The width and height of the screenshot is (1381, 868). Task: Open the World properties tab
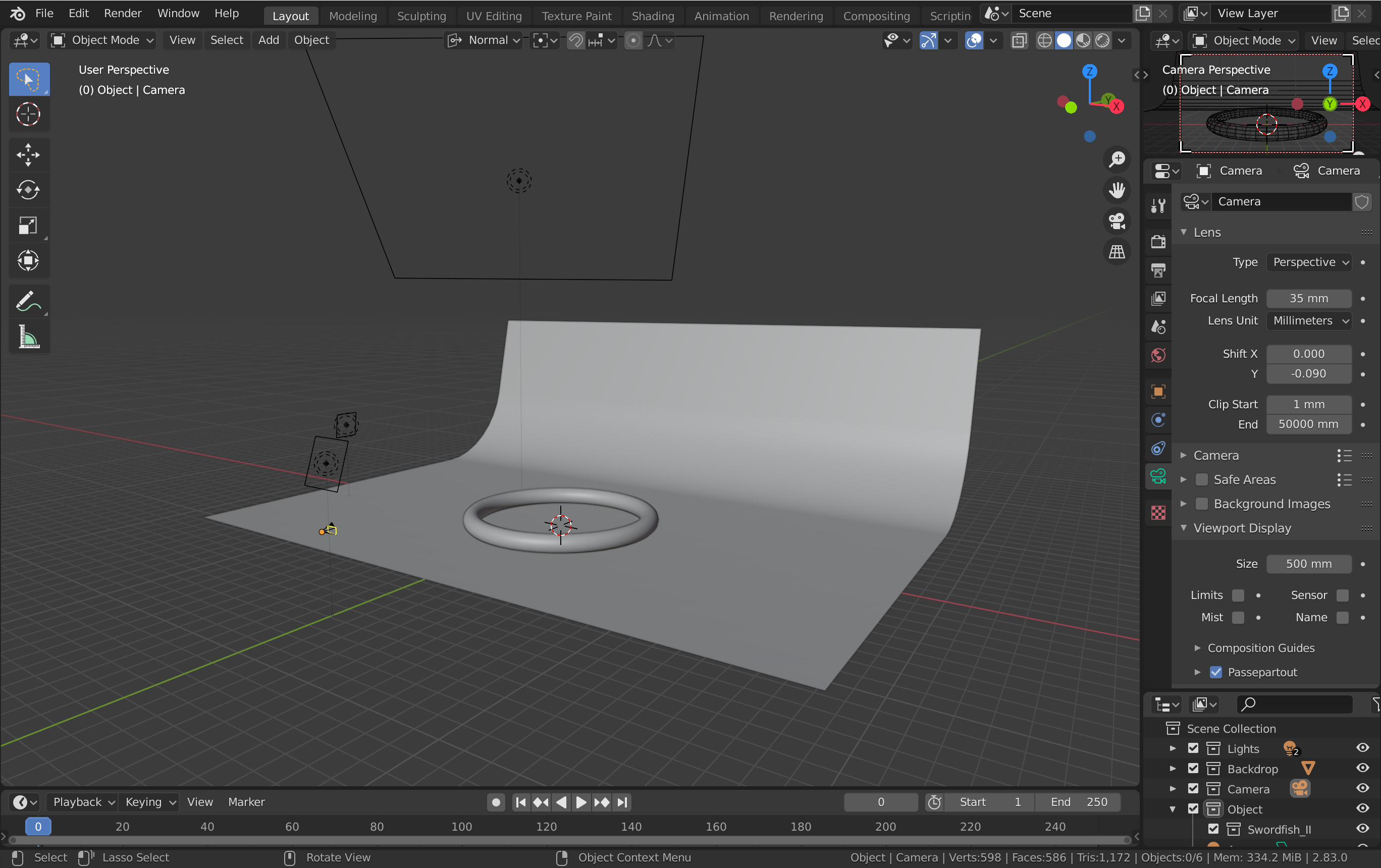[x=1158, y=355]
